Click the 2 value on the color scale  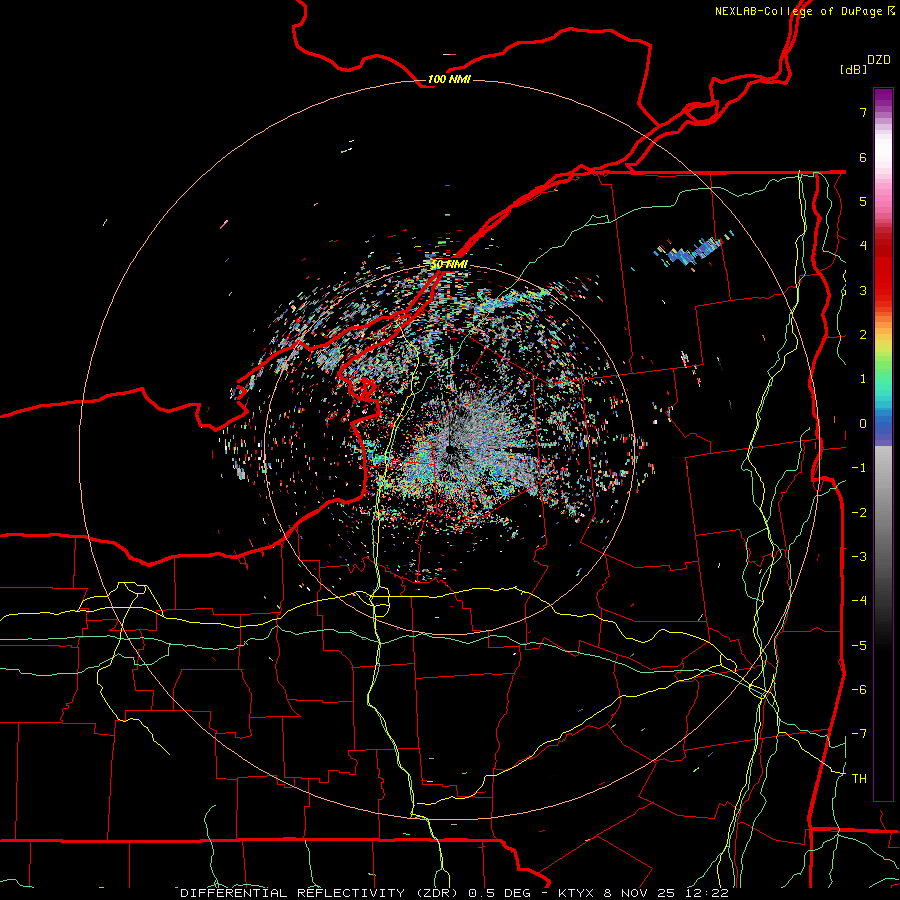863,335
